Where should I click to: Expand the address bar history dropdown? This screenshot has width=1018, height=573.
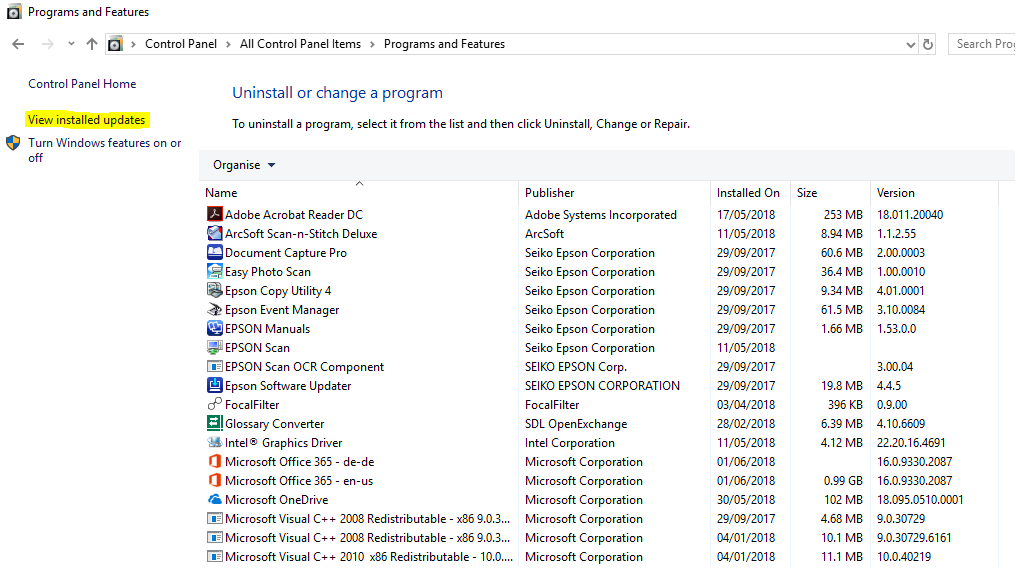[910, 44]
